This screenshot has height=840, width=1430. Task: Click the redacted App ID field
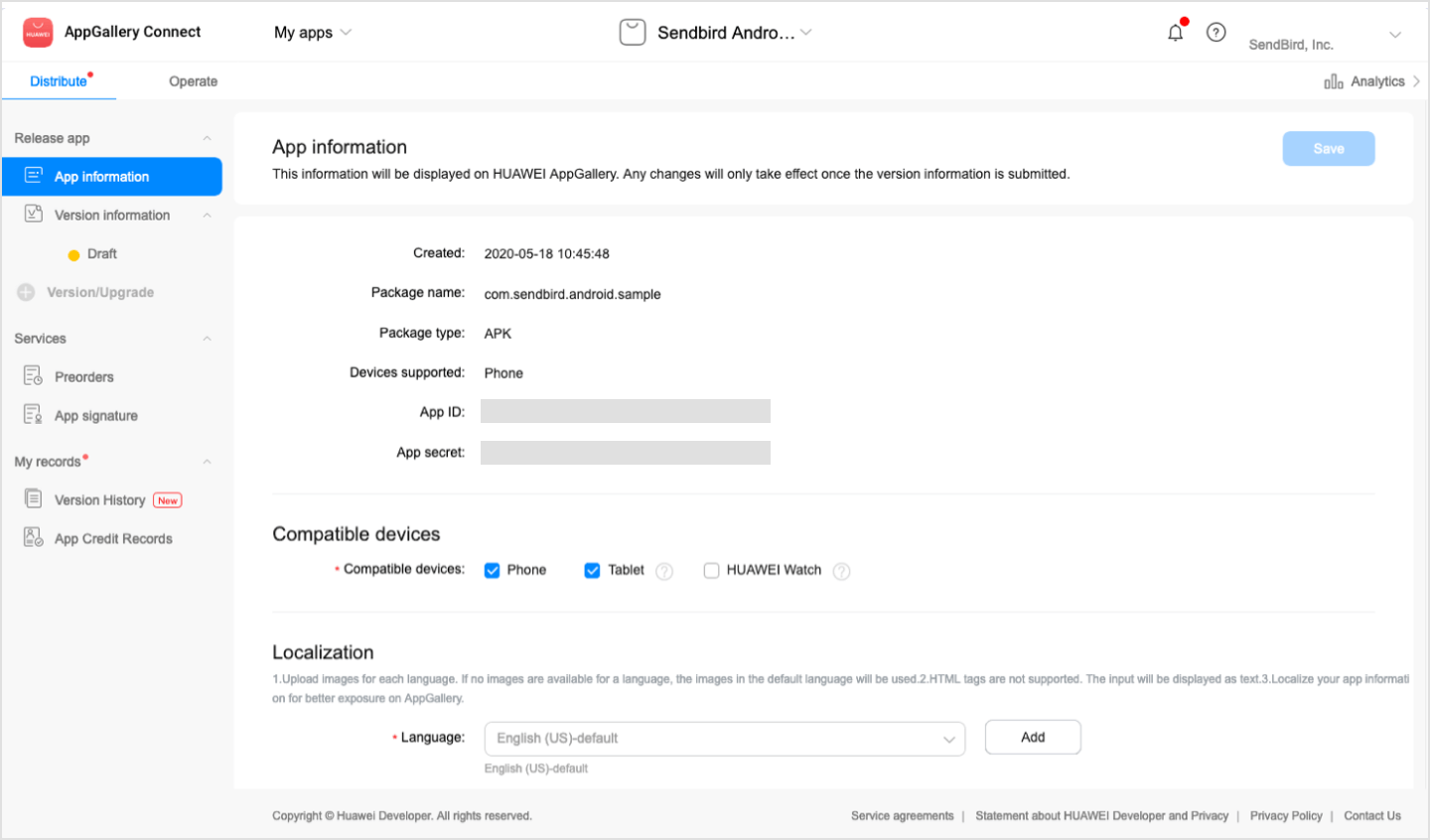[626, 411]
